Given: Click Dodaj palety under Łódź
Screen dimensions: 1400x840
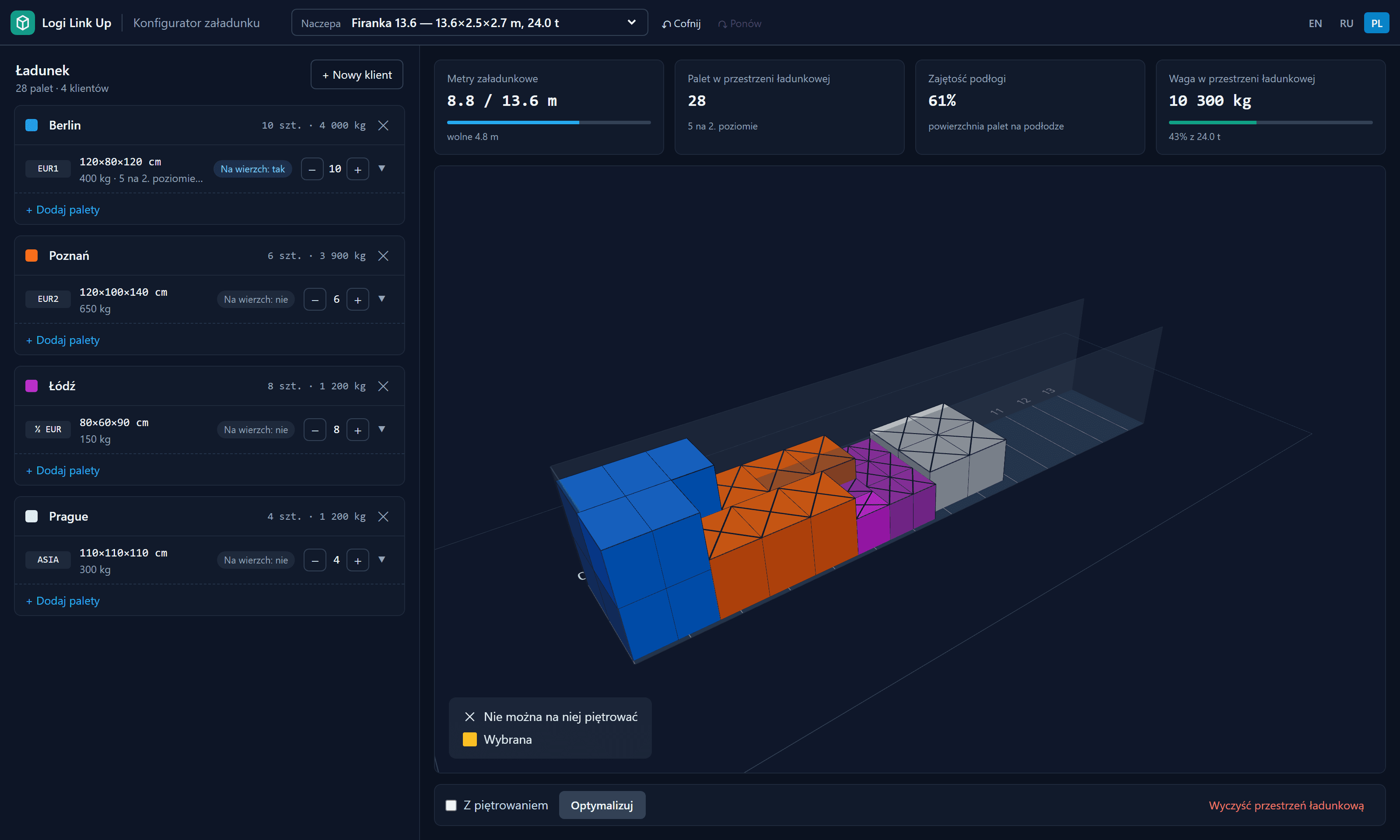Looking at the screenshot, I should (63, 470).
